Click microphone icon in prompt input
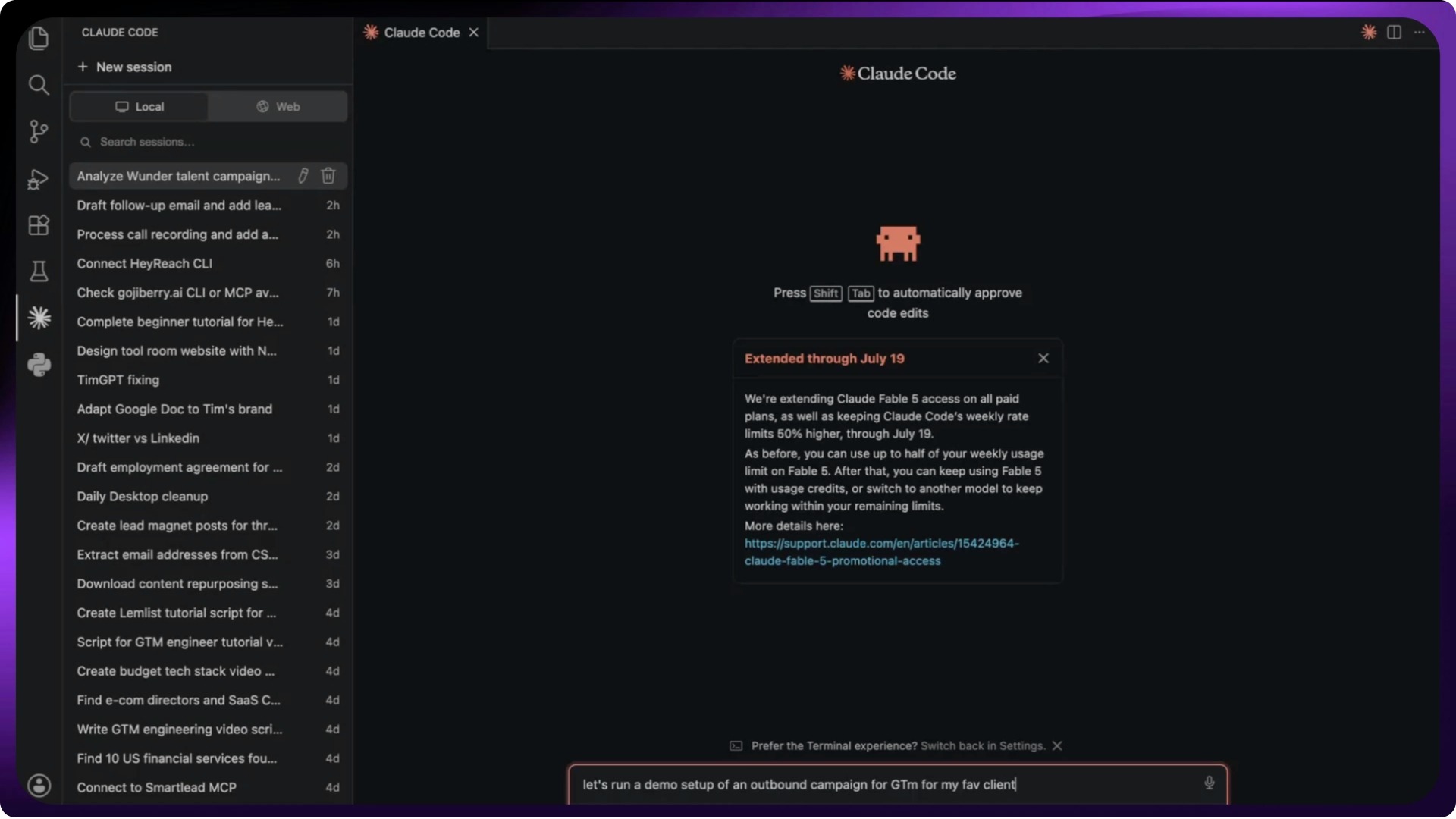This screenshot has height=819, width=1456. [1210, 783]
